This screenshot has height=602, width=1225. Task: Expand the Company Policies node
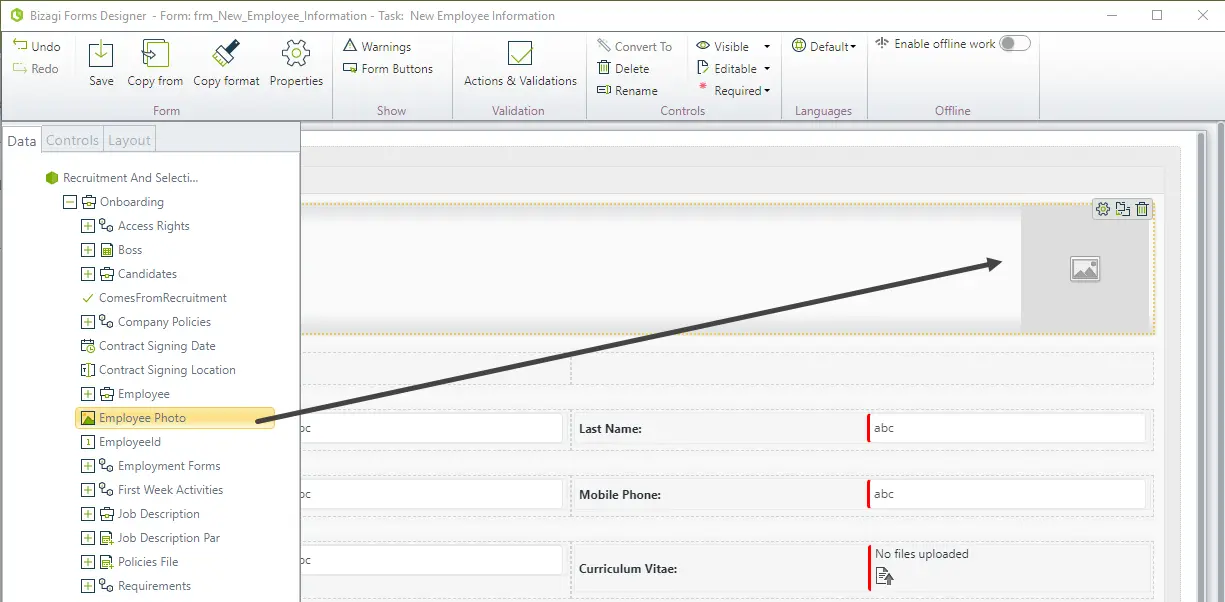click(x=88, y=322)
